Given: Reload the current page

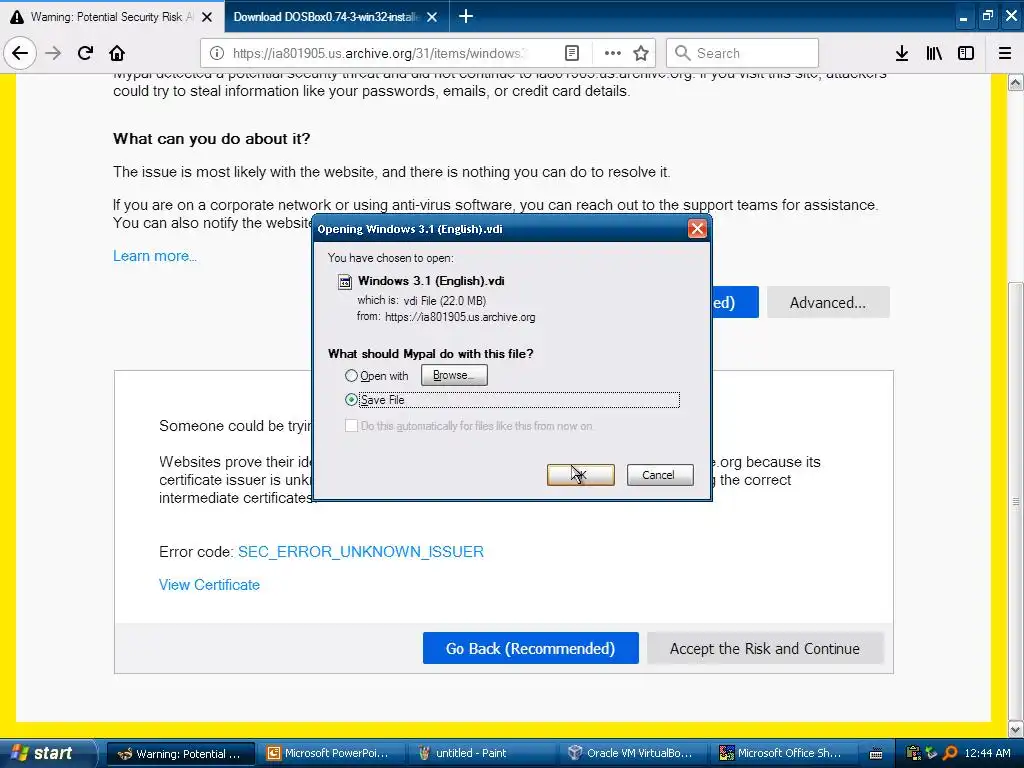Looking at the screenshot, I should click(x=86, y=53).
